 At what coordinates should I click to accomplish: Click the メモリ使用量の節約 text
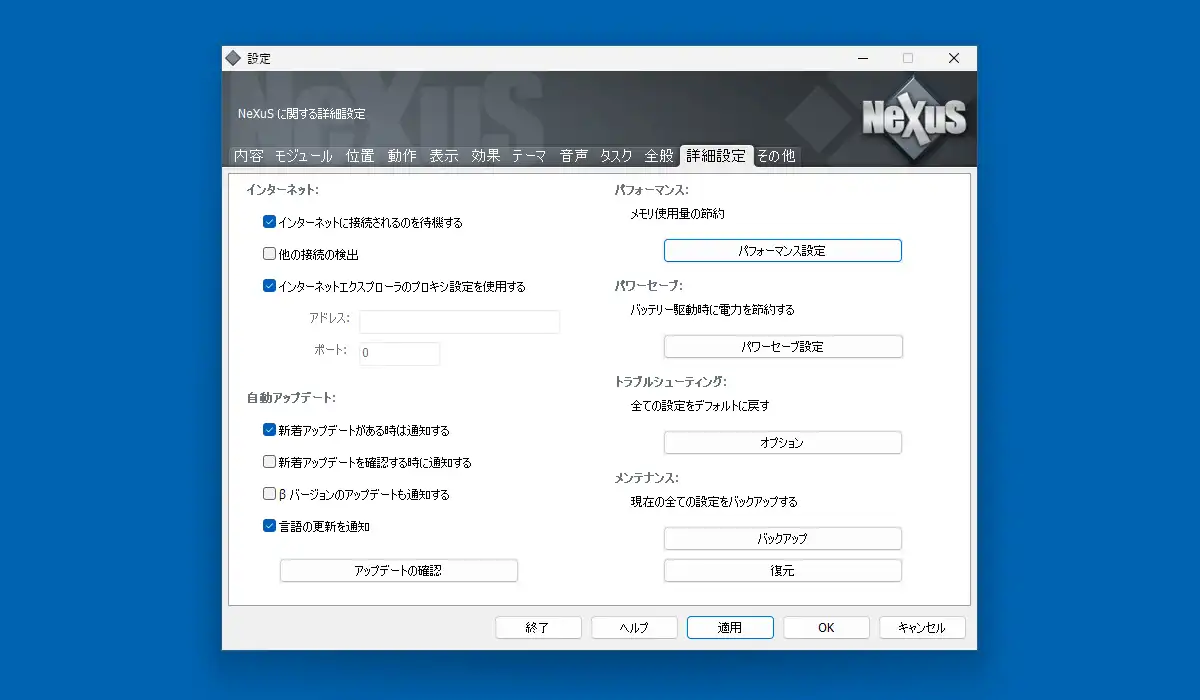677,214
